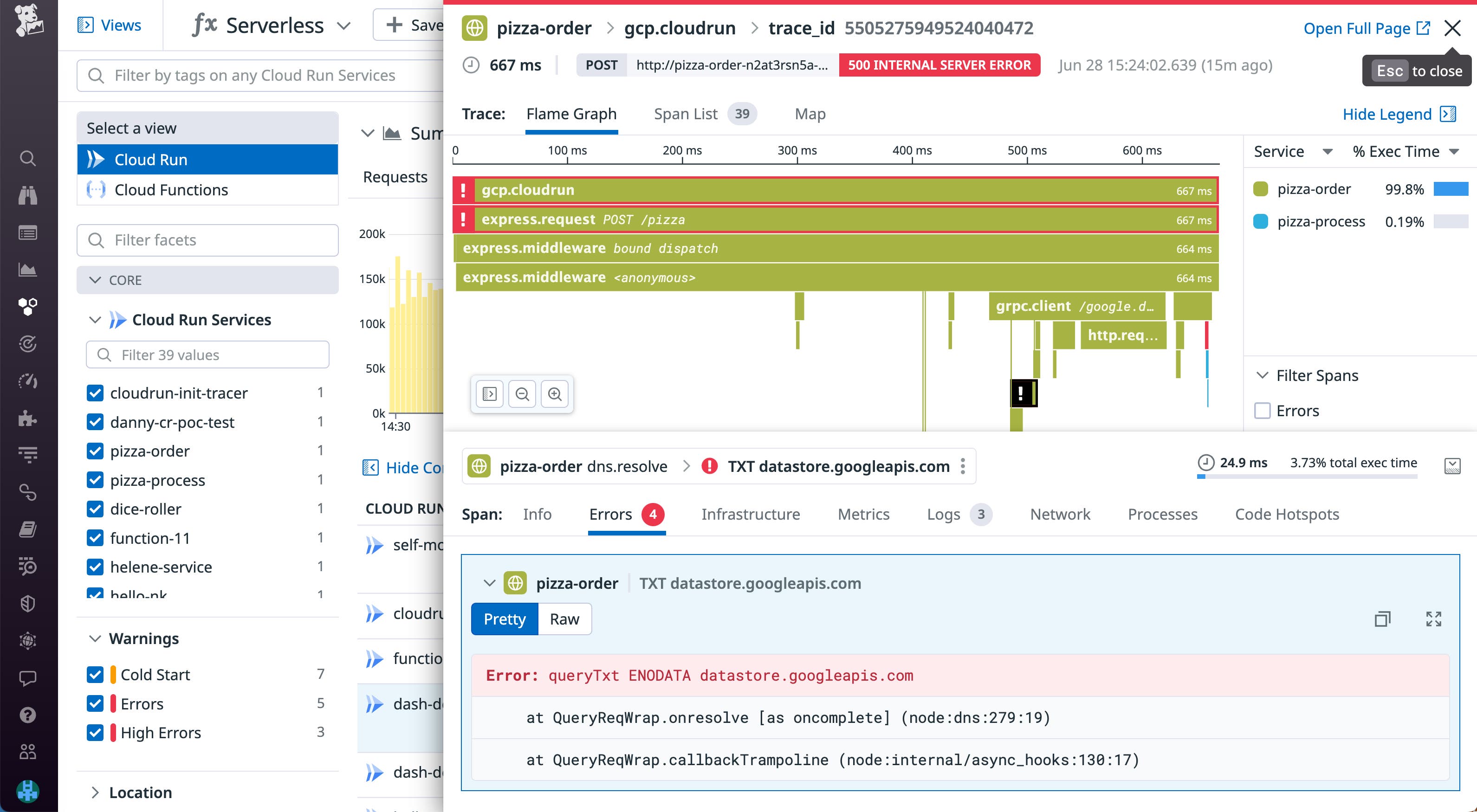Copy error details using the copy icon

(1383, 619)
